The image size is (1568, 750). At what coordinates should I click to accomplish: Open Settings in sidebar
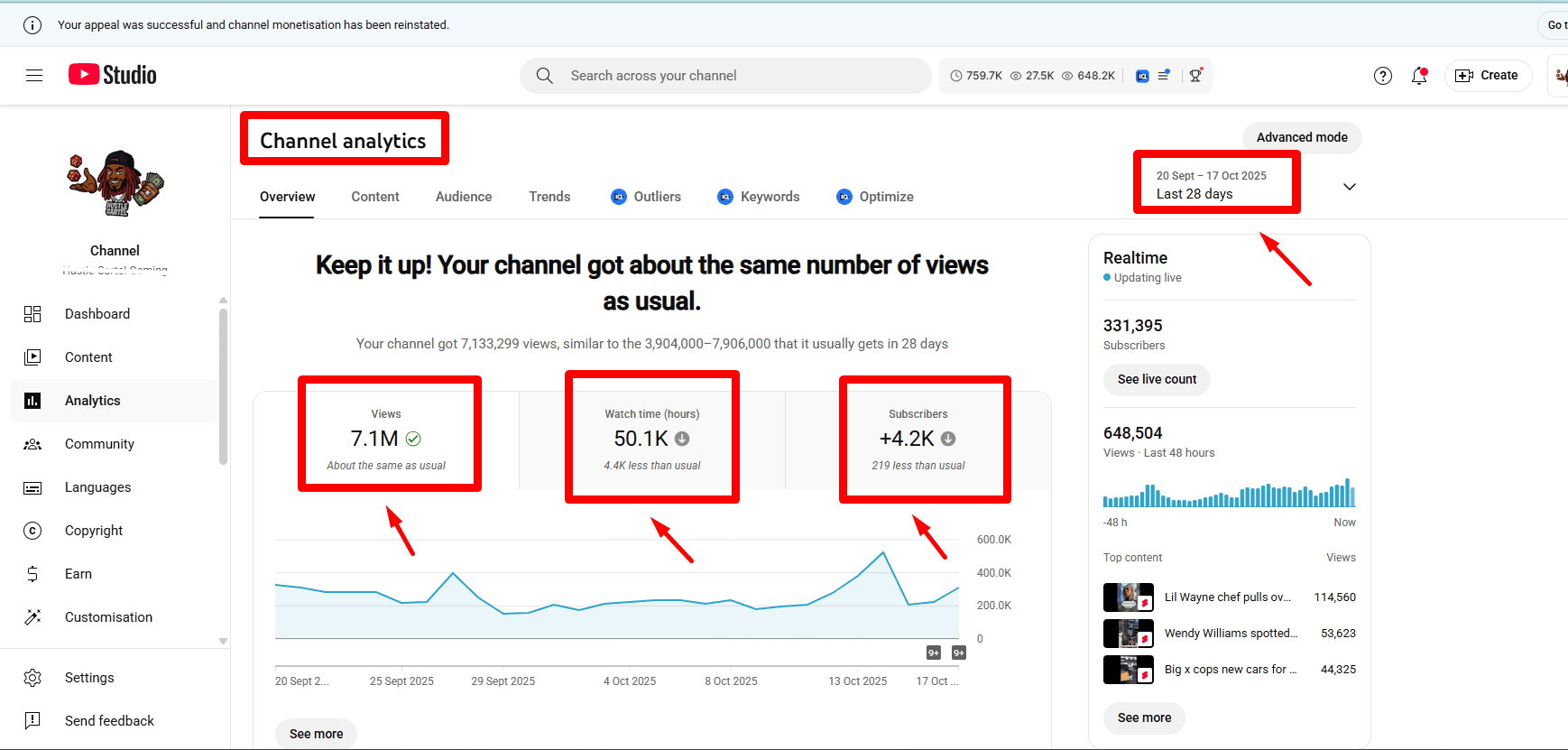[x=114, y=678]
